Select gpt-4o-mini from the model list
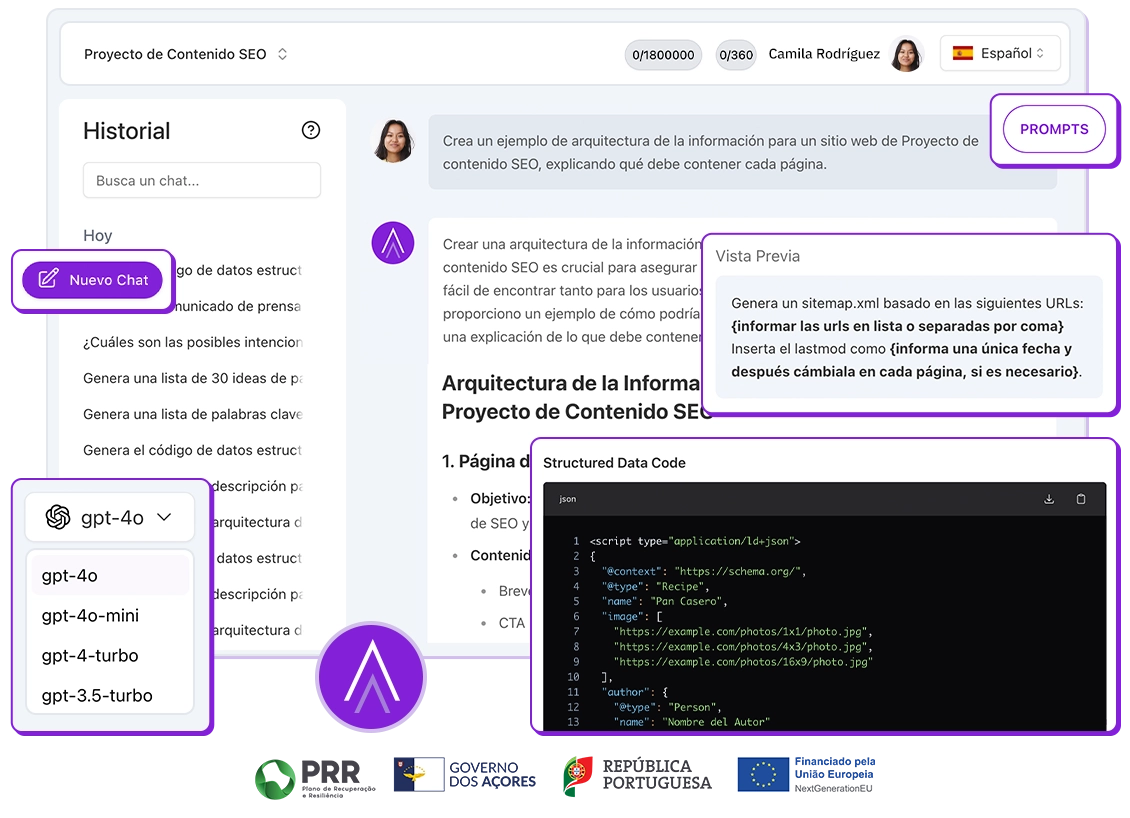 pos(91,616)
